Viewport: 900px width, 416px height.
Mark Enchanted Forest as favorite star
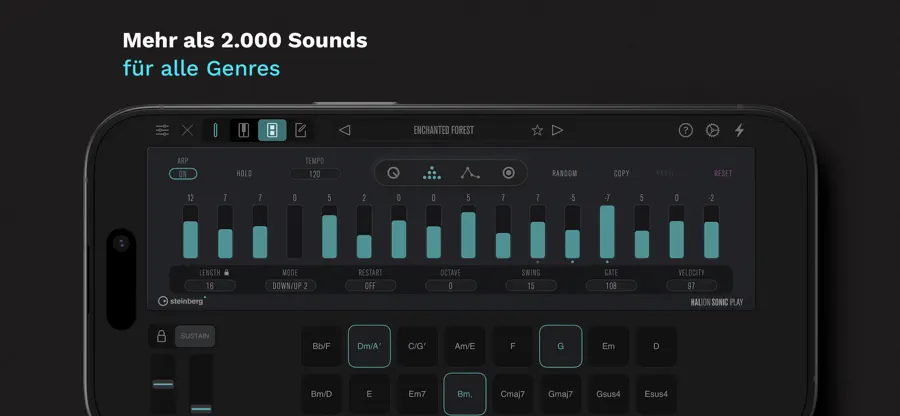pyautogui.click(x=537, y=130)
